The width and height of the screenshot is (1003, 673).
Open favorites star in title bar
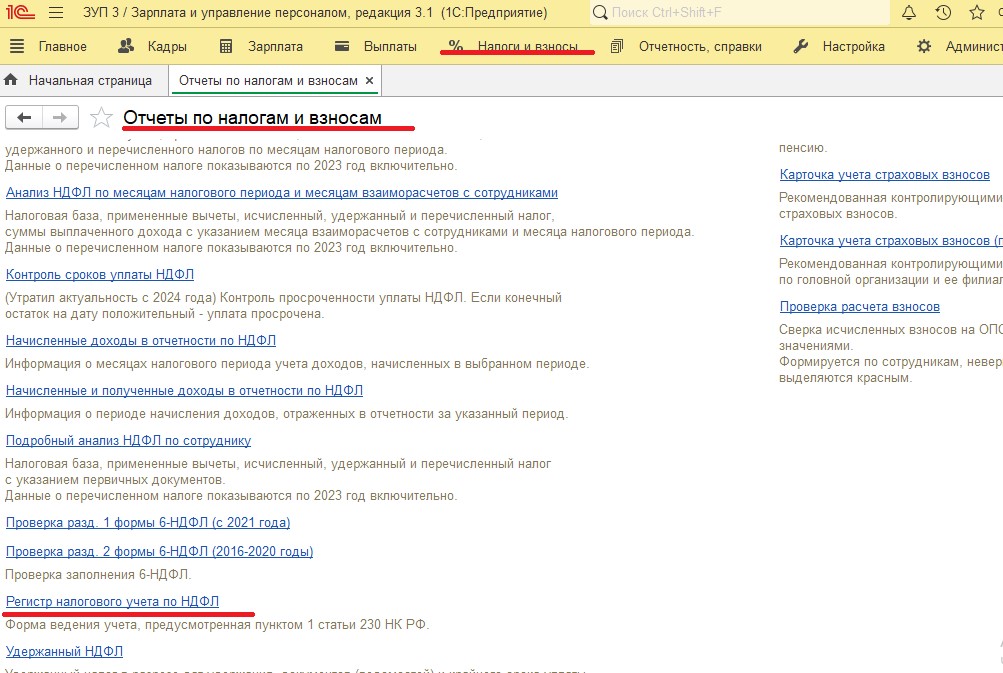click(977, 12)
